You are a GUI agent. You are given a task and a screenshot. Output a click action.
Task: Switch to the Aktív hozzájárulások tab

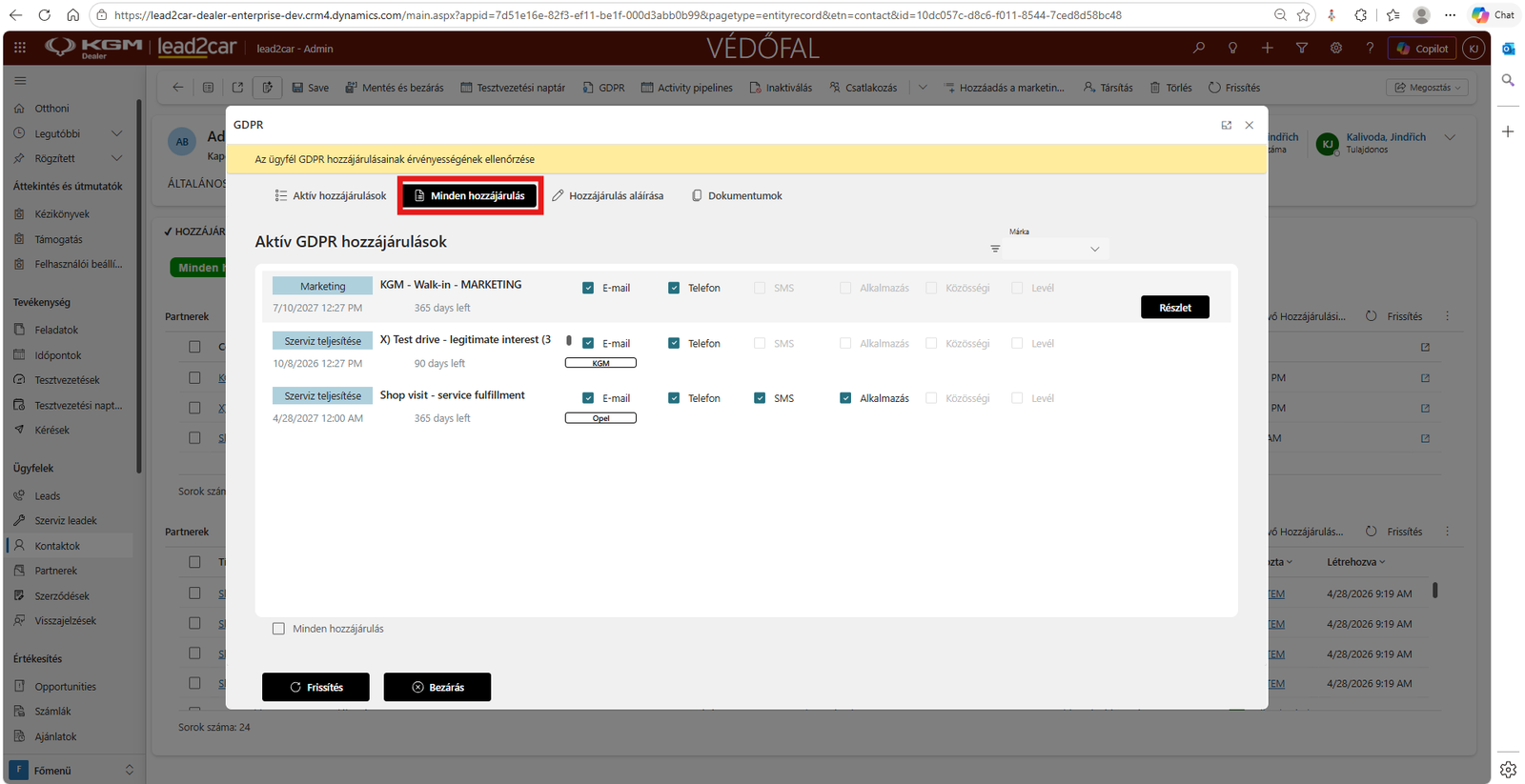[x=331, y=195]
